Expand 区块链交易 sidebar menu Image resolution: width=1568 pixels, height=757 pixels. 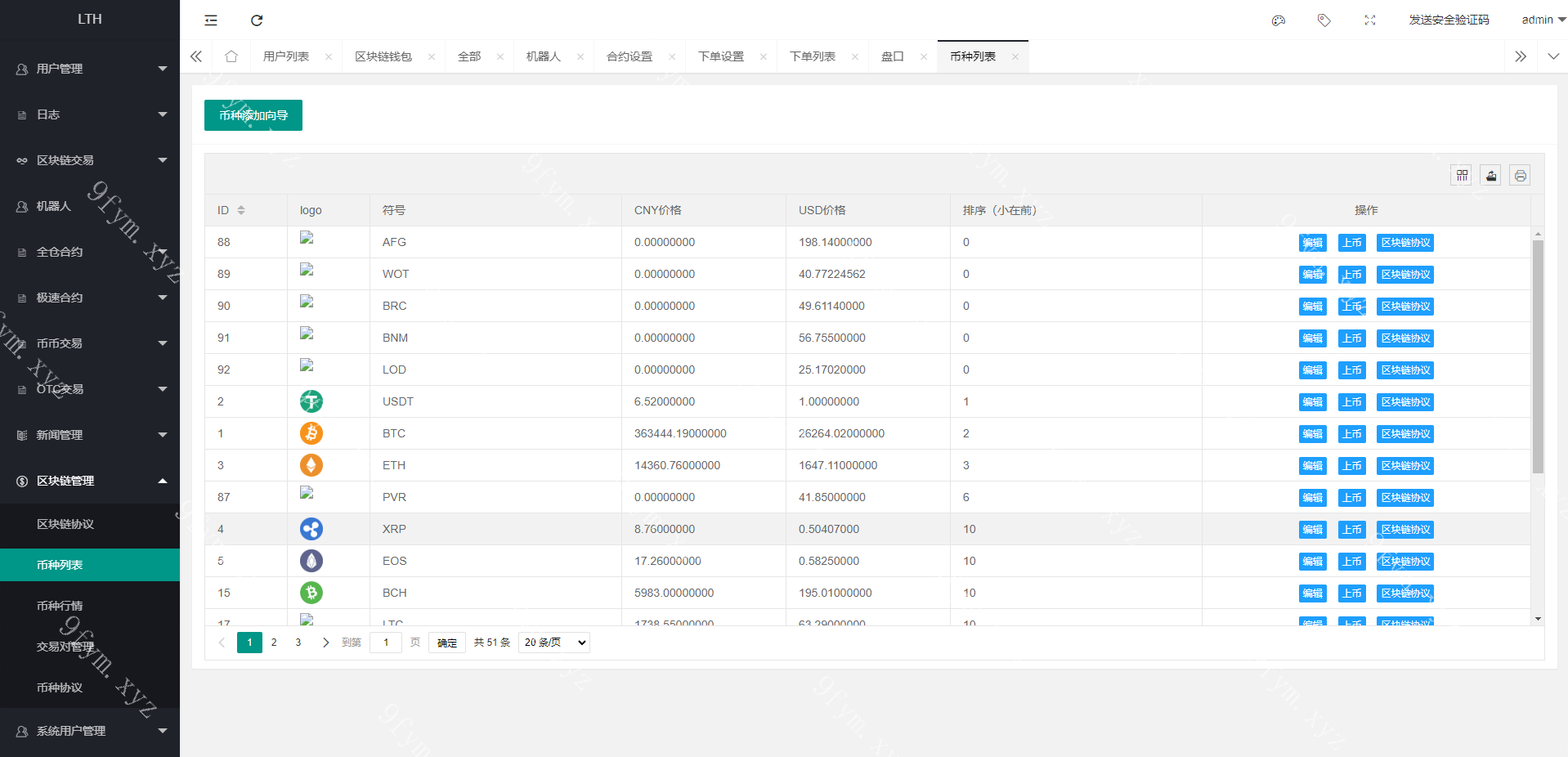tap(90, 160)
